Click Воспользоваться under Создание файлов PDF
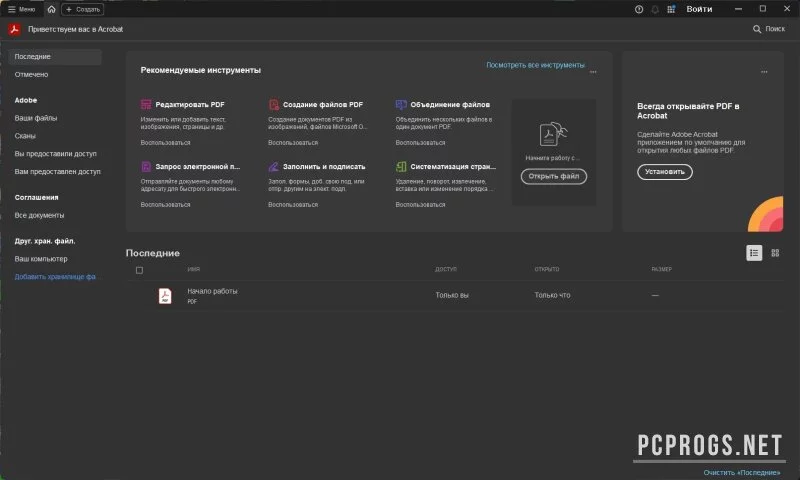This screenshot has height=480, width=800. (x=293, y=143)
